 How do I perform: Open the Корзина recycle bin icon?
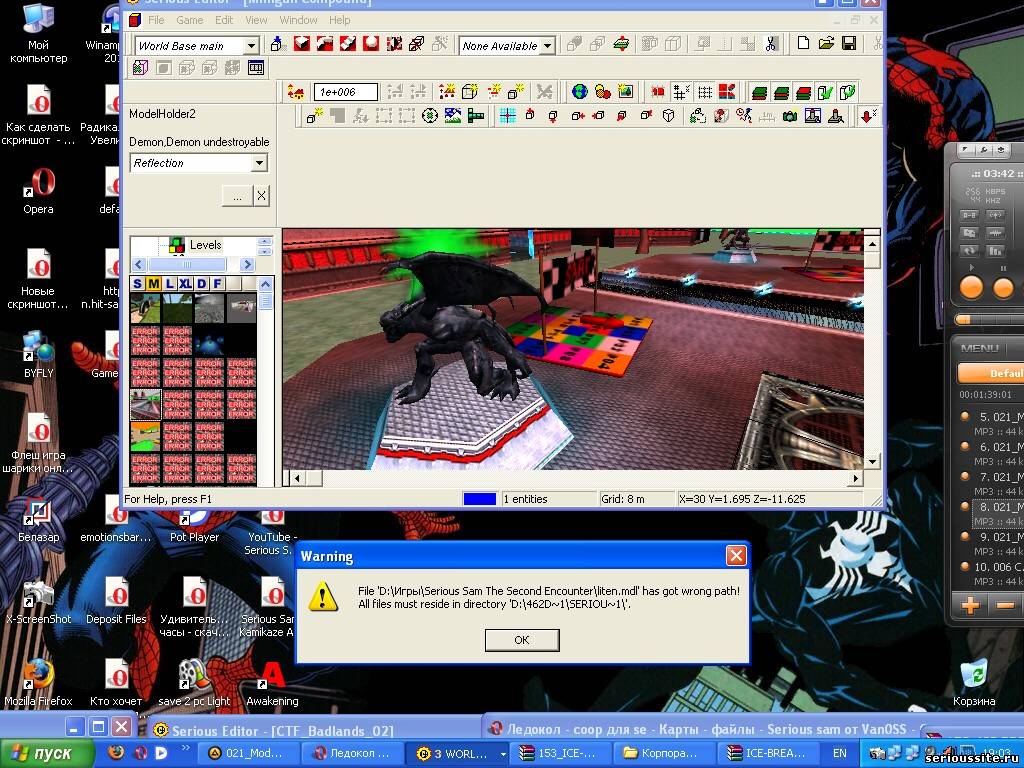click(x=974, y=682)
